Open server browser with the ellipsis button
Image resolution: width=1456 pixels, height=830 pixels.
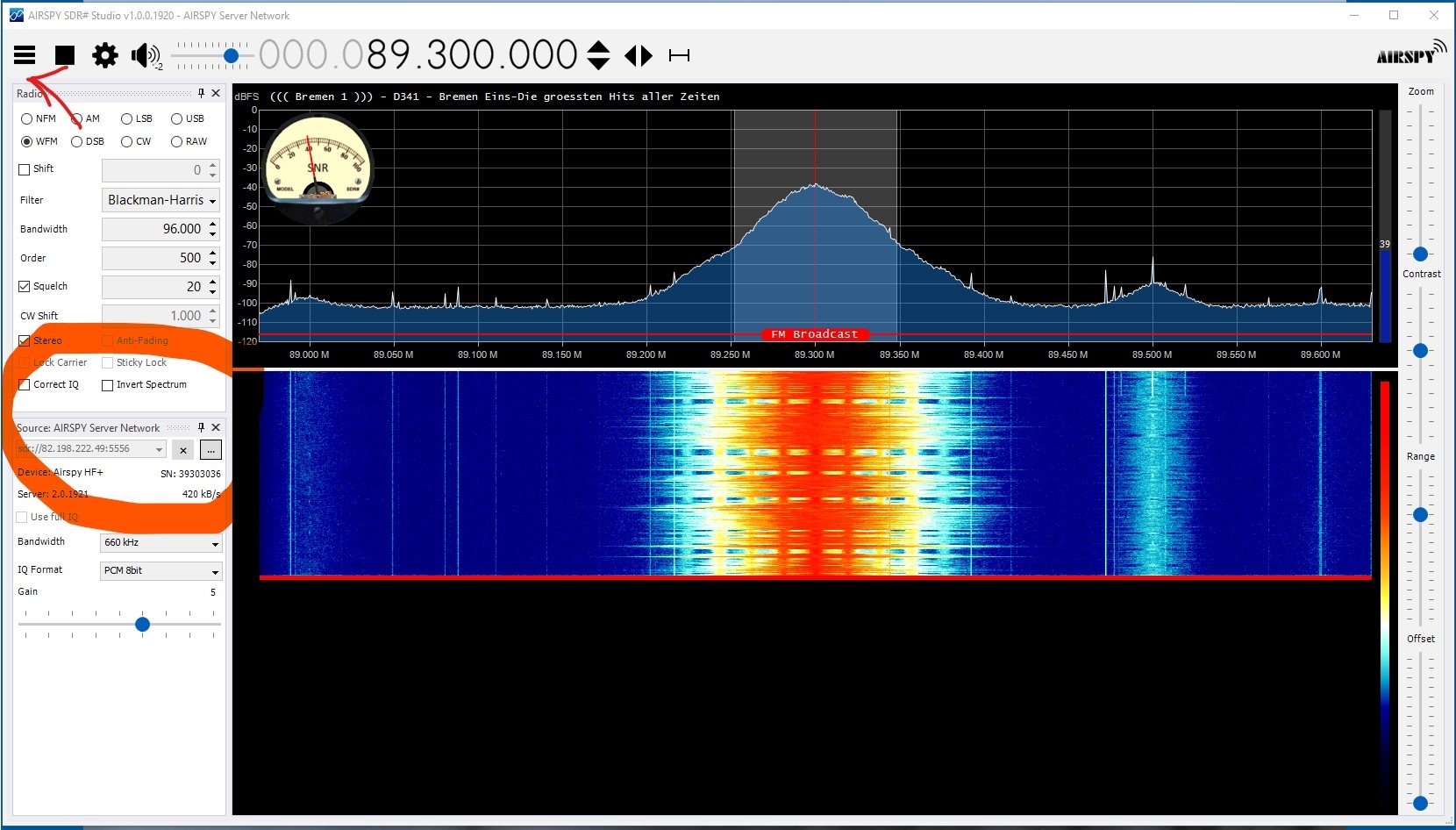click(211, 450)
